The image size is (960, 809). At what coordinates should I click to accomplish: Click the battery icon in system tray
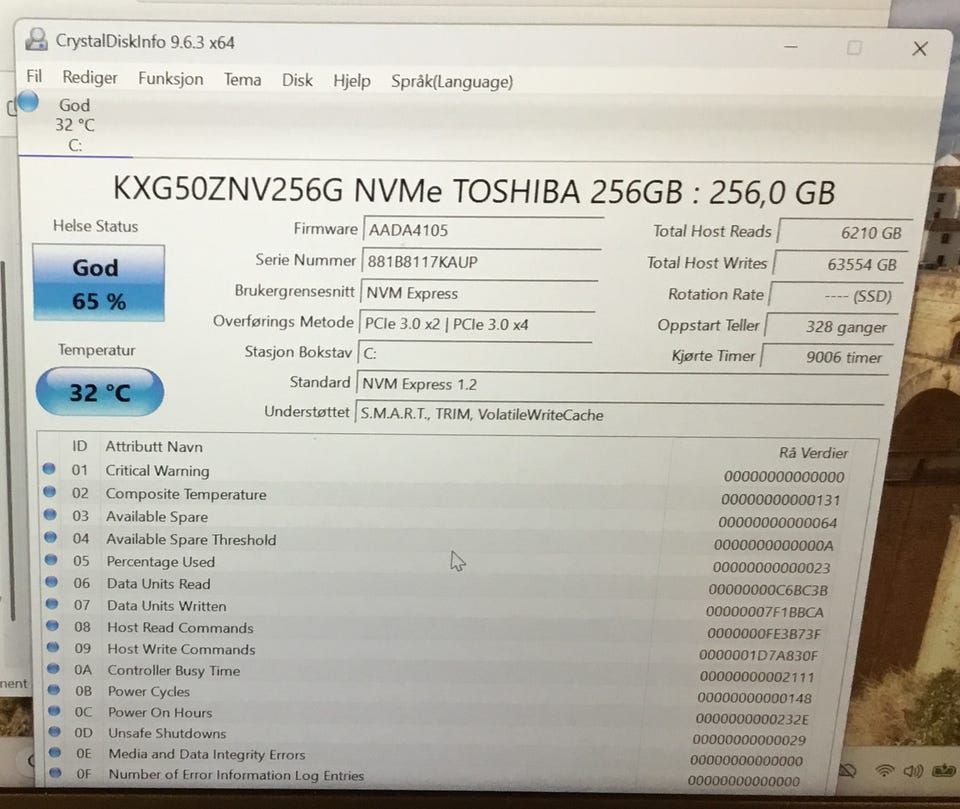click(943, 770)
